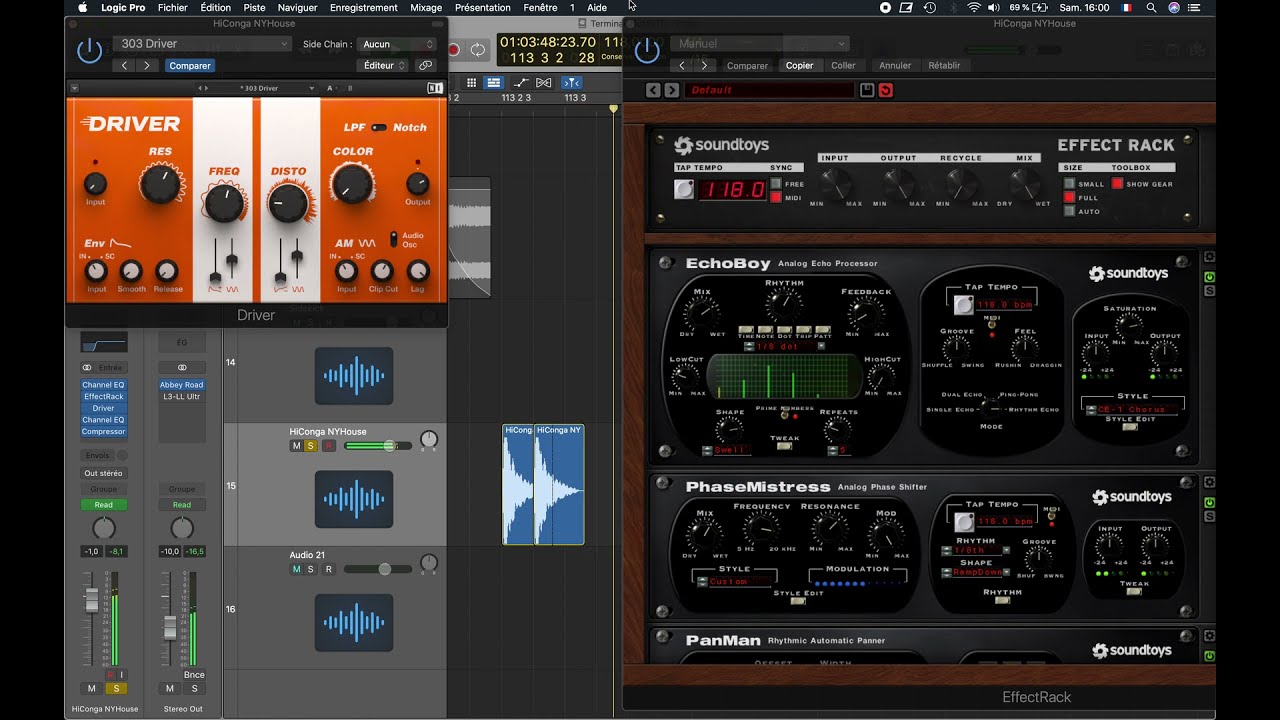
Task: Open the Éditeur view dropdown
Action: pos(383,65)
